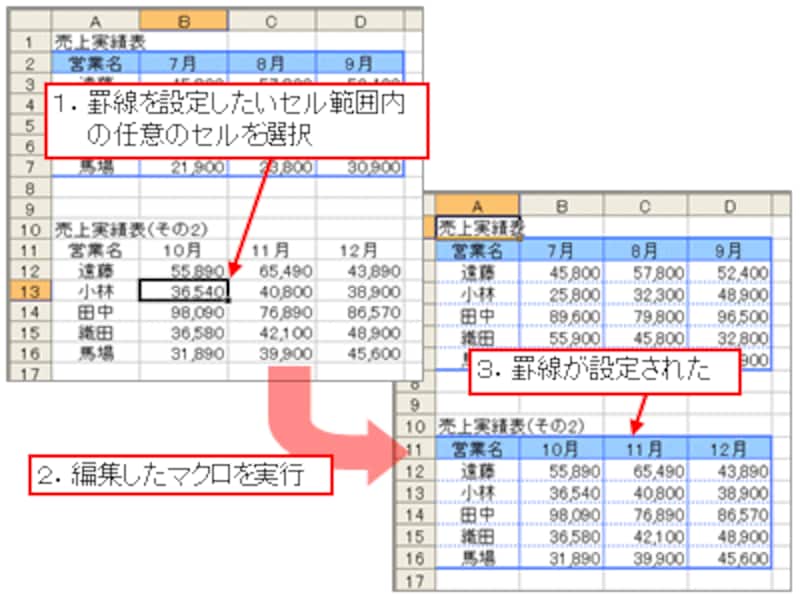Click '55,890' cell in left worksheet
The image size is (800, 596).
(184, 271)
